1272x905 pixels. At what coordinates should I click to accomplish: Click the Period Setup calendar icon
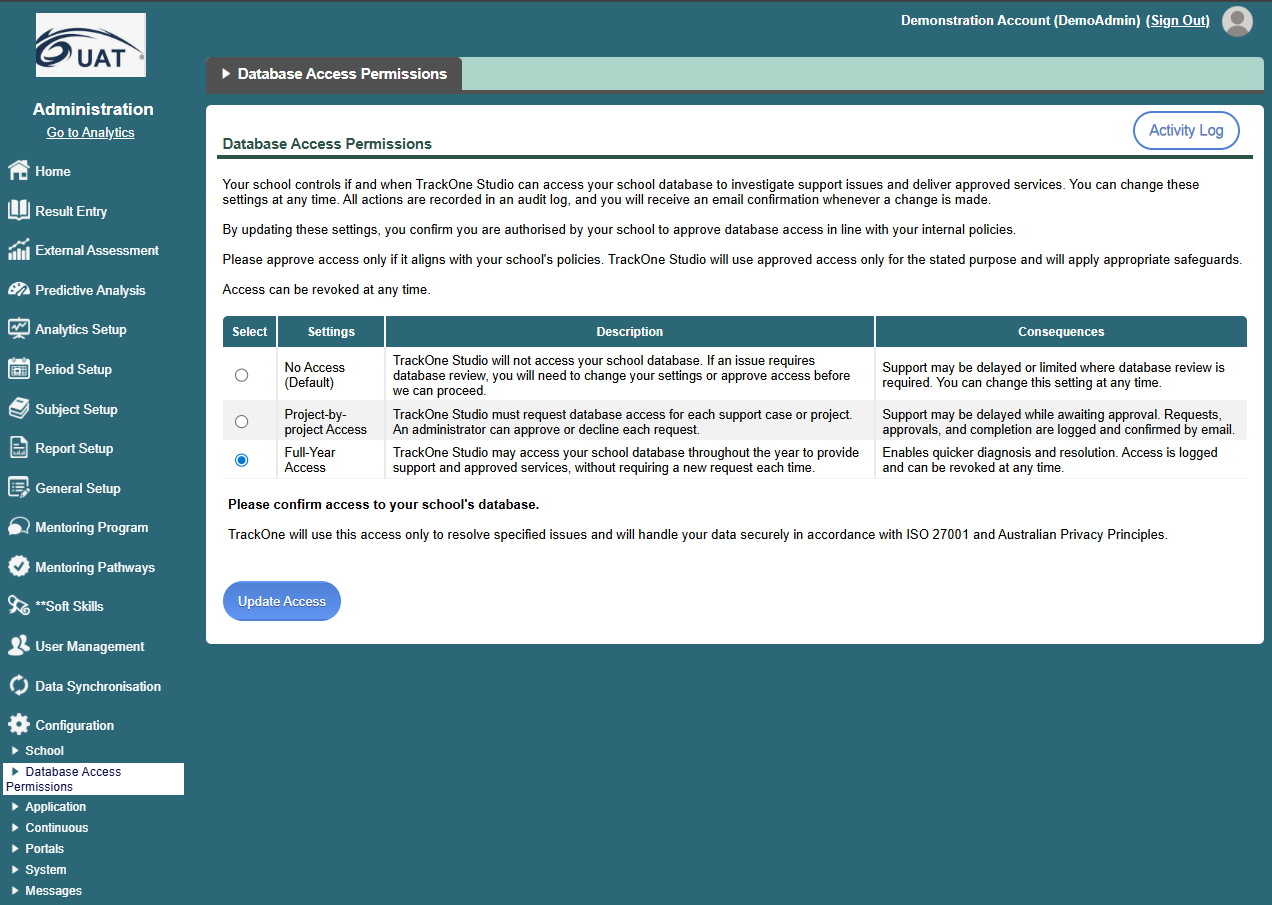[x=18, y=369]
